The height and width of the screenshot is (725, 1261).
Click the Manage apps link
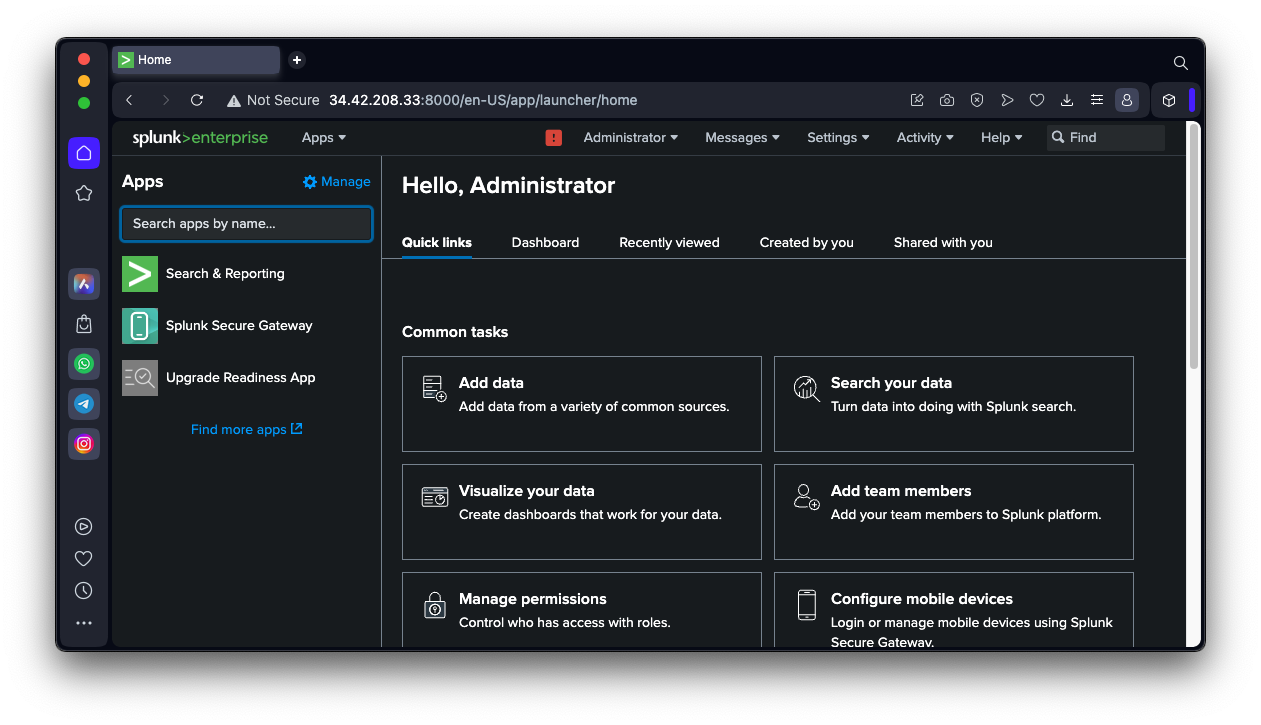tap(337, 182)
